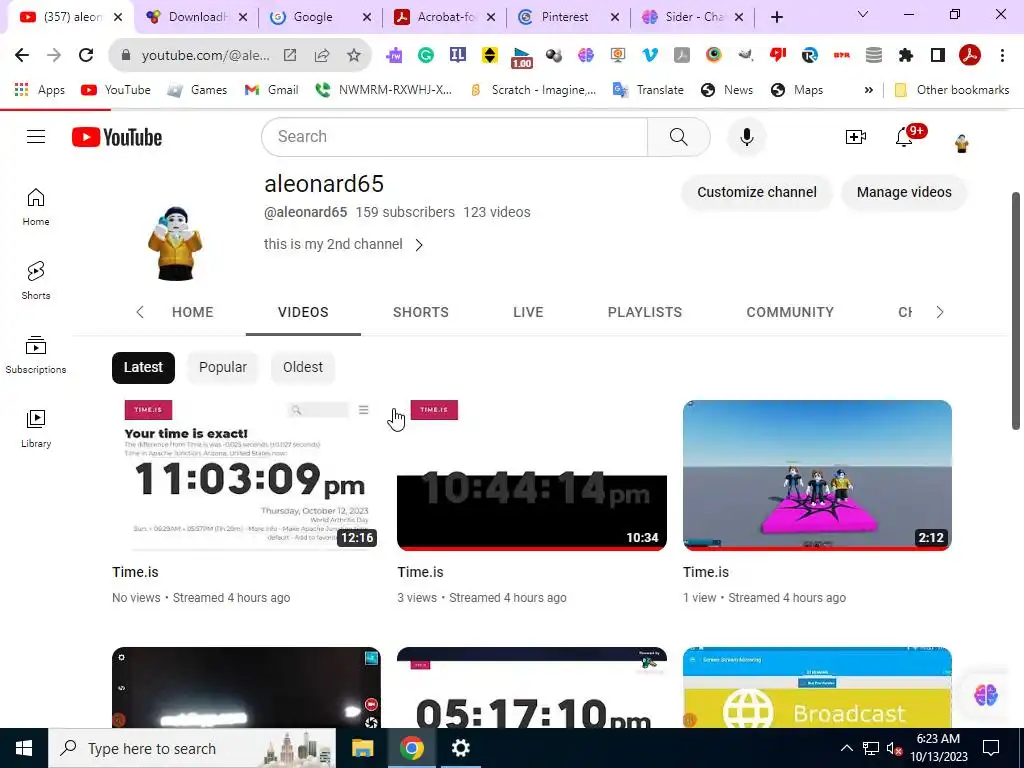The width and height of the screenshot is (1024, 768).
Task: Switch to the SHORTS channel tab
Action: click(421, 312)
